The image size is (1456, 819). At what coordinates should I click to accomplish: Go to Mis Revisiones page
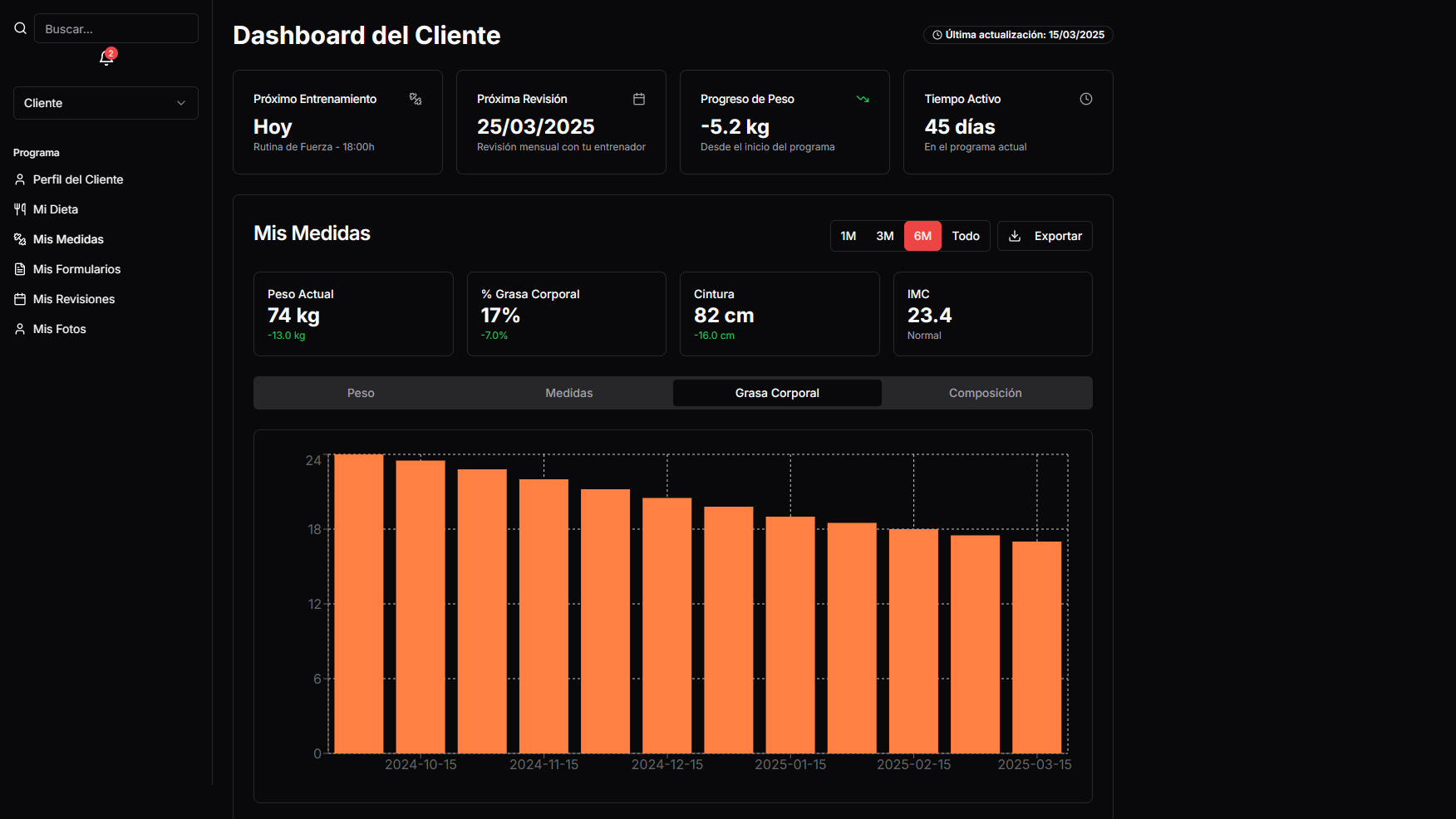pos(73,299)
